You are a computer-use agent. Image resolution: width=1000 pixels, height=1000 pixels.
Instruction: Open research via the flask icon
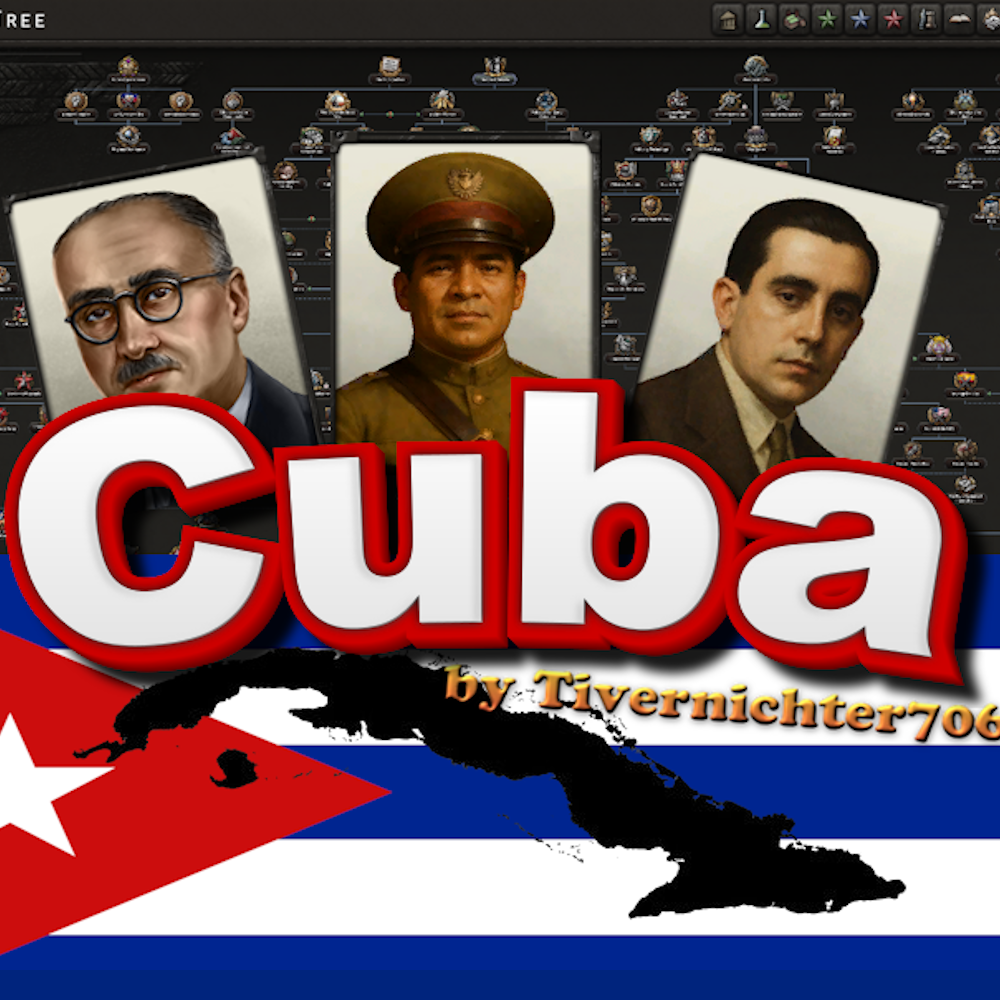[761, 20]
